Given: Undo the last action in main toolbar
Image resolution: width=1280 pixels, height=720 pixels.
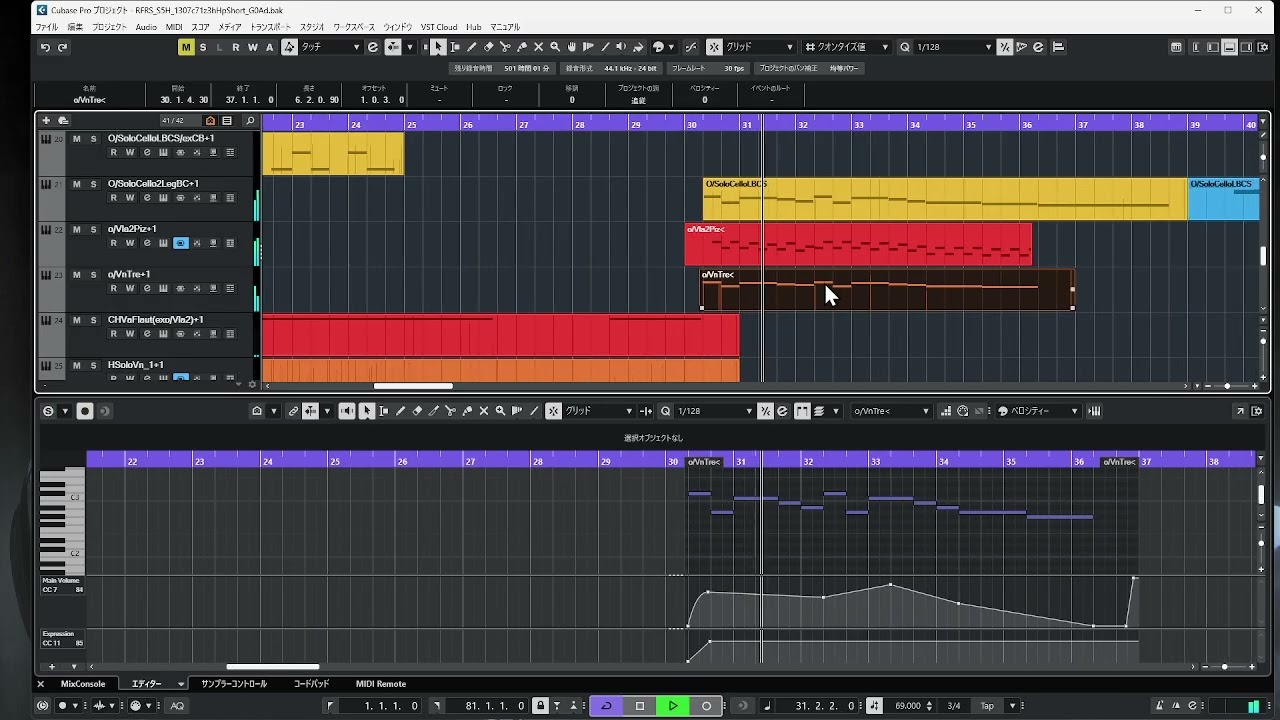Looking at the screenshot, I should [x=45, y=47].
